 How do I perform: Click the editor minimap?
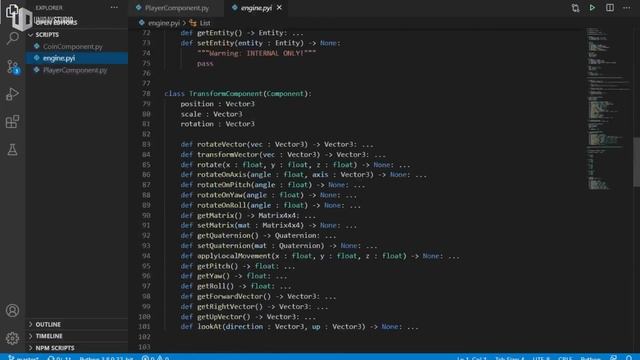point(608,108)
